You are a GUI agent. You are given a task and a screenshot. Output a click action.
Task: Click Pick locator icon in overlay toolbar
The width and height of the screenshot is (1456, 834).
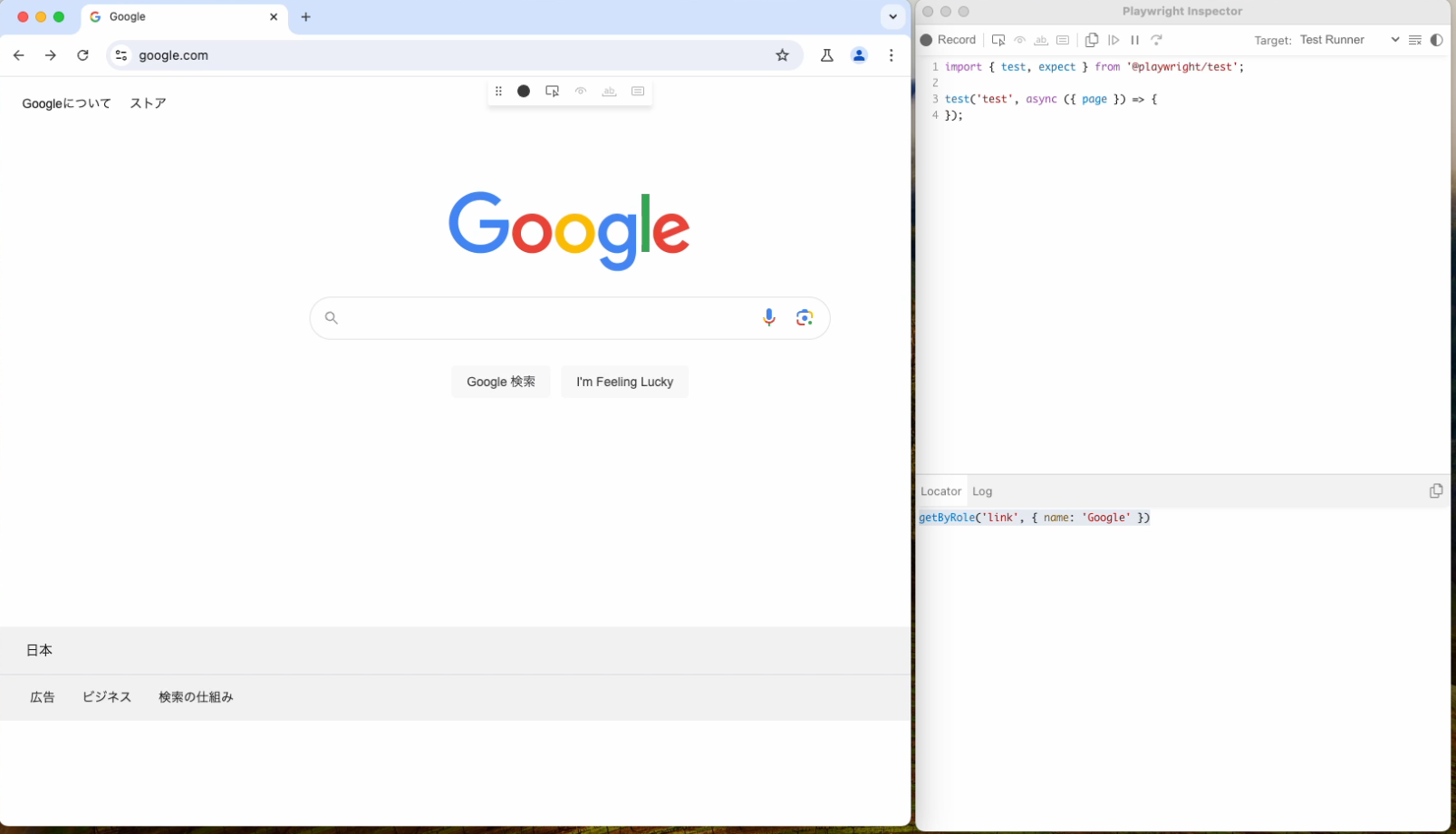click(x=552, y=91)
